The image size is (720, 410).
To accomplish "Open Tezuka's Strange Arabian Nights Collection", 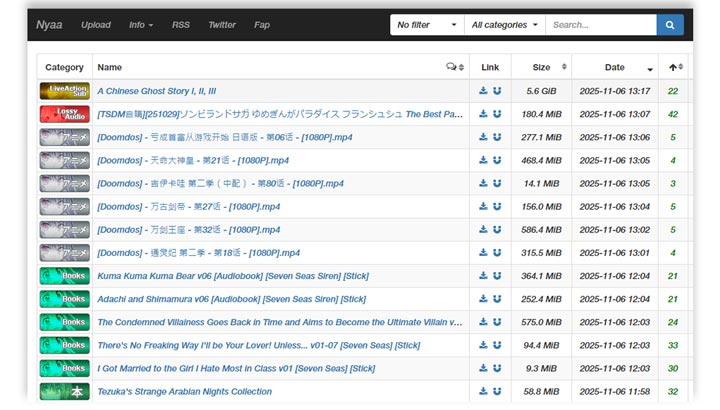I will click(185, 392).
